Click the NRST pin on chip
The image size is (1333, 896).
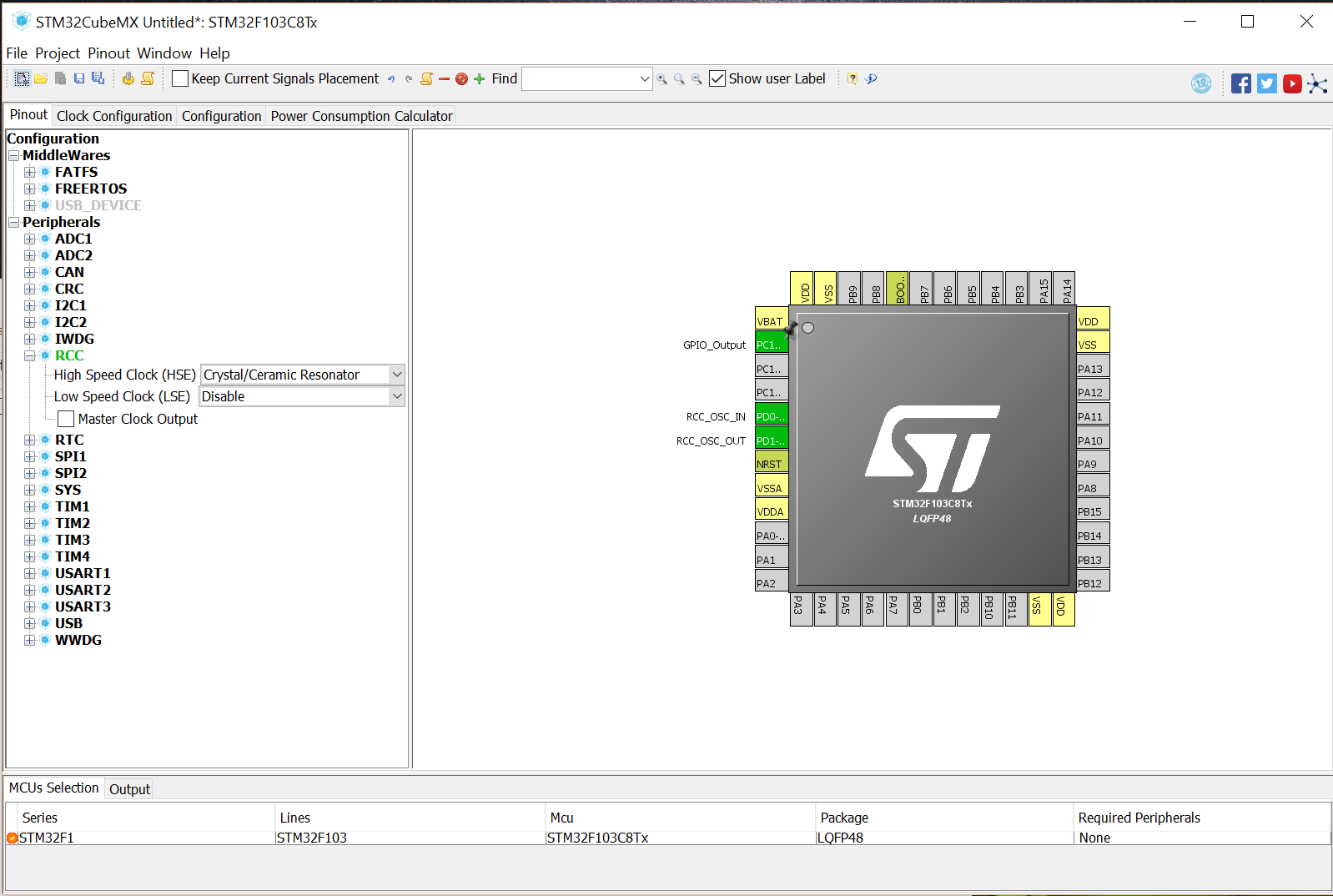tap(771, 463)
